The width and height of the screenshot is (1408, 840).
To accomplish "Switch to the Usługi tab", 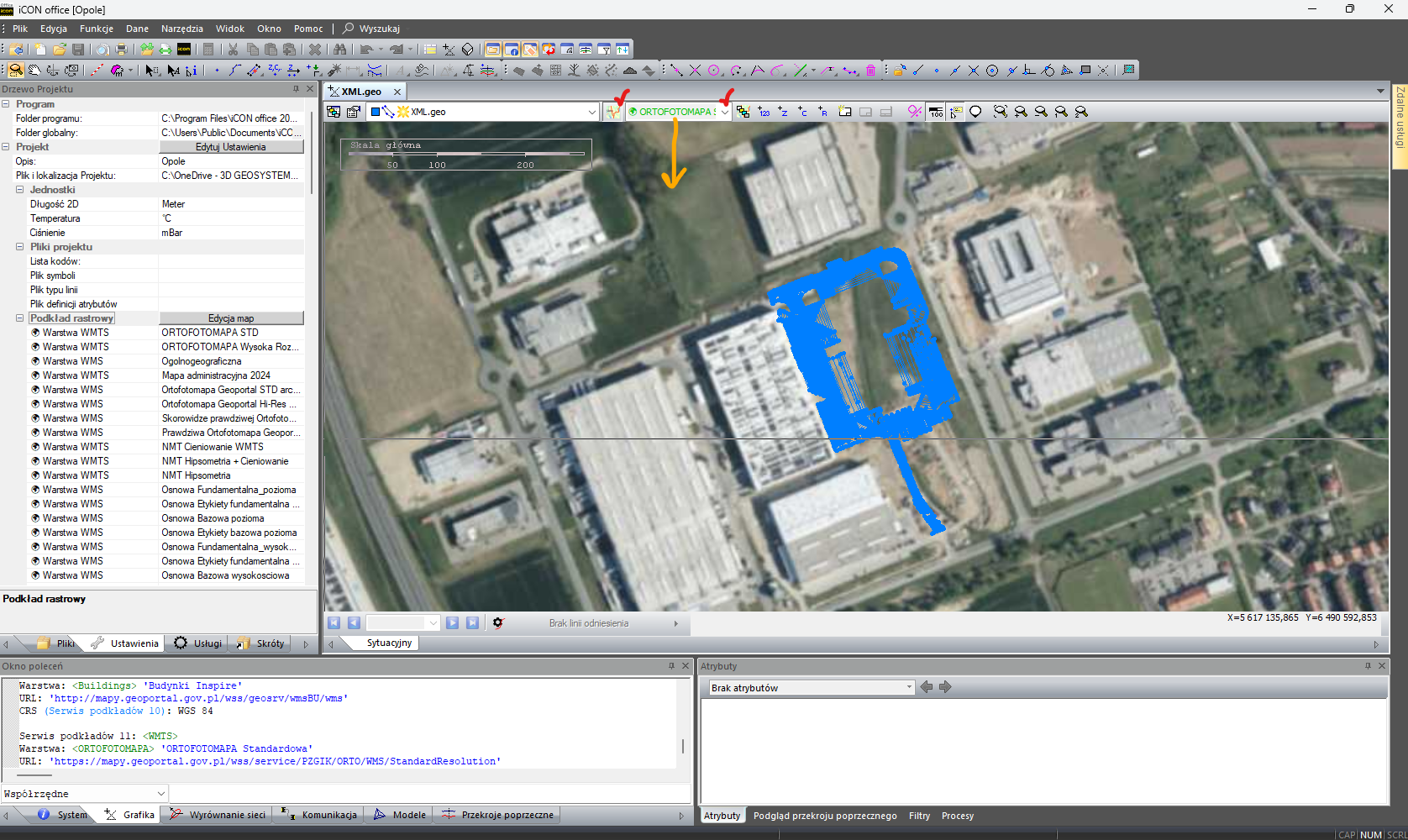I will (x=199, y=643).
